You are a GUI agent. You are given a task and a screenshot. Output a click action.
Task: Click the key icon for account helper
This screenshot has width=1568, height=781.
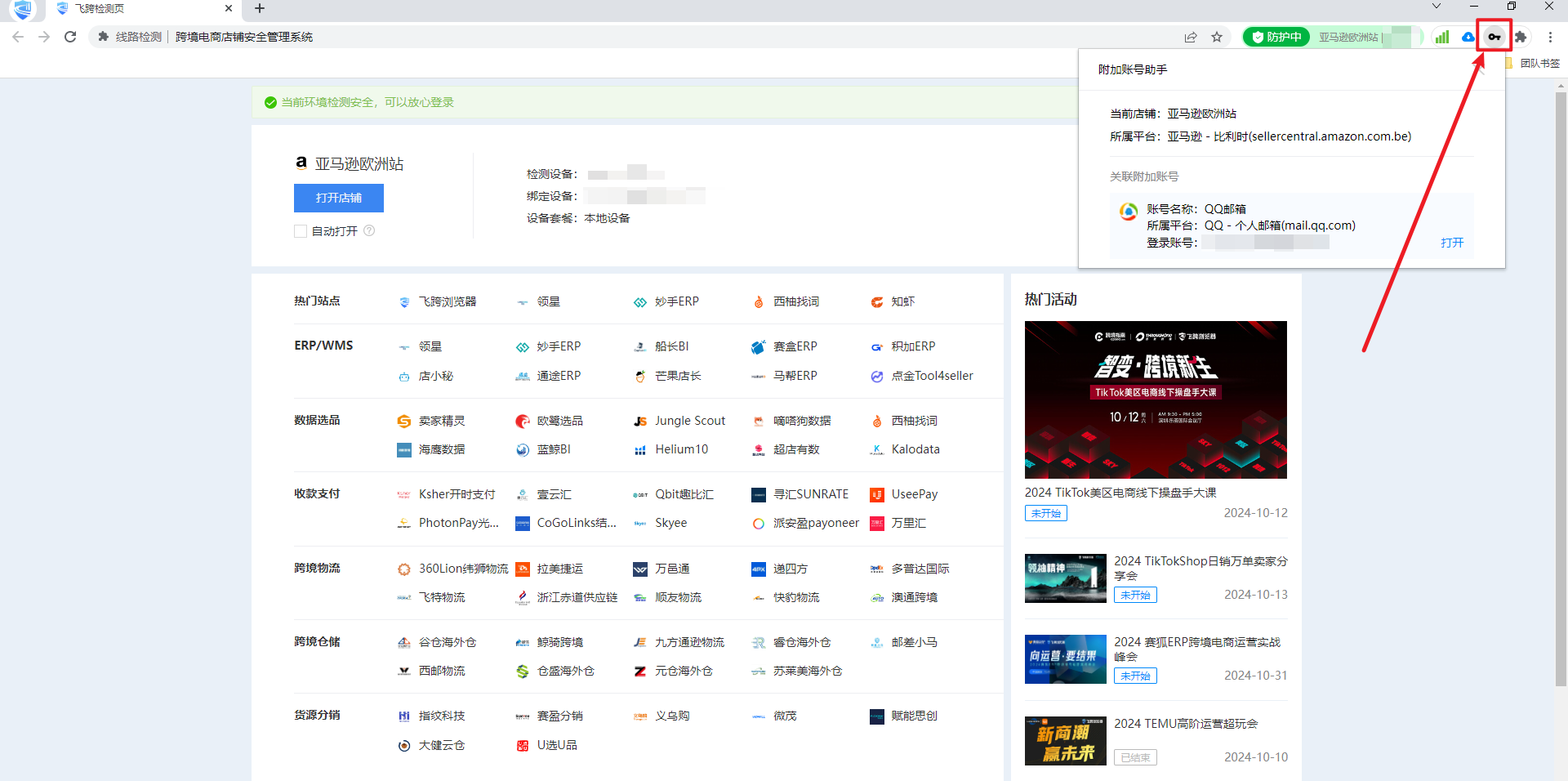tap(1494, 37)
